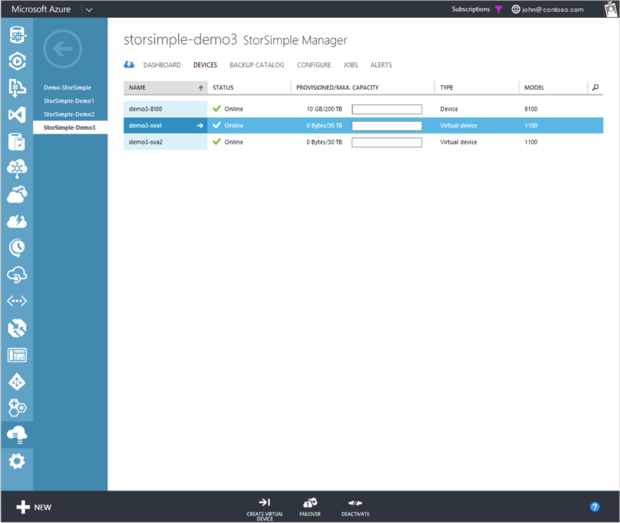Click the New button
Viewport: 620px width, 523px height.
(34, 507)
